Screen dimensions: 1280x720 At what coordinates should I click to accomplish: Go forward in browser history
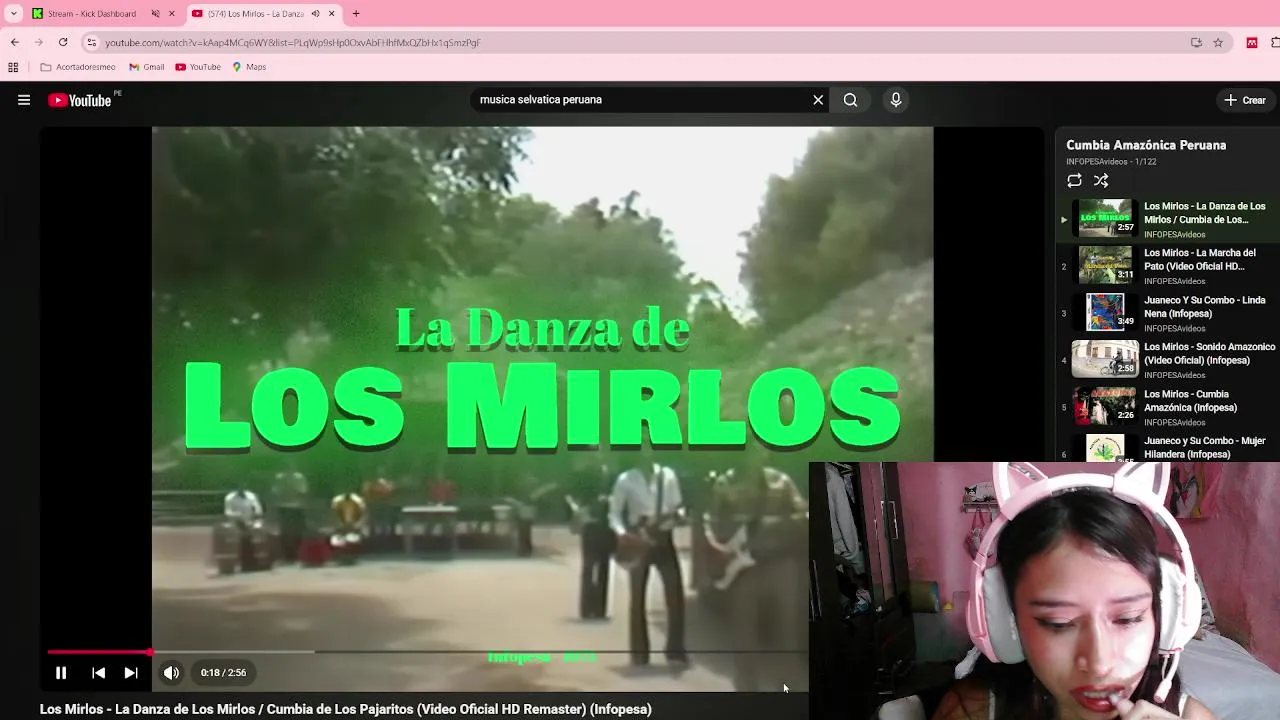38,42
